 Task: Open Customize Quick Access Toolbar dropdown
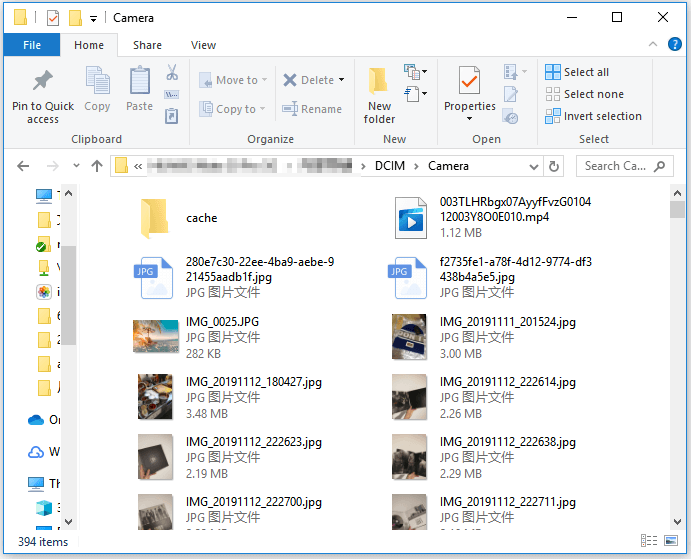click(x=94, y=18)
